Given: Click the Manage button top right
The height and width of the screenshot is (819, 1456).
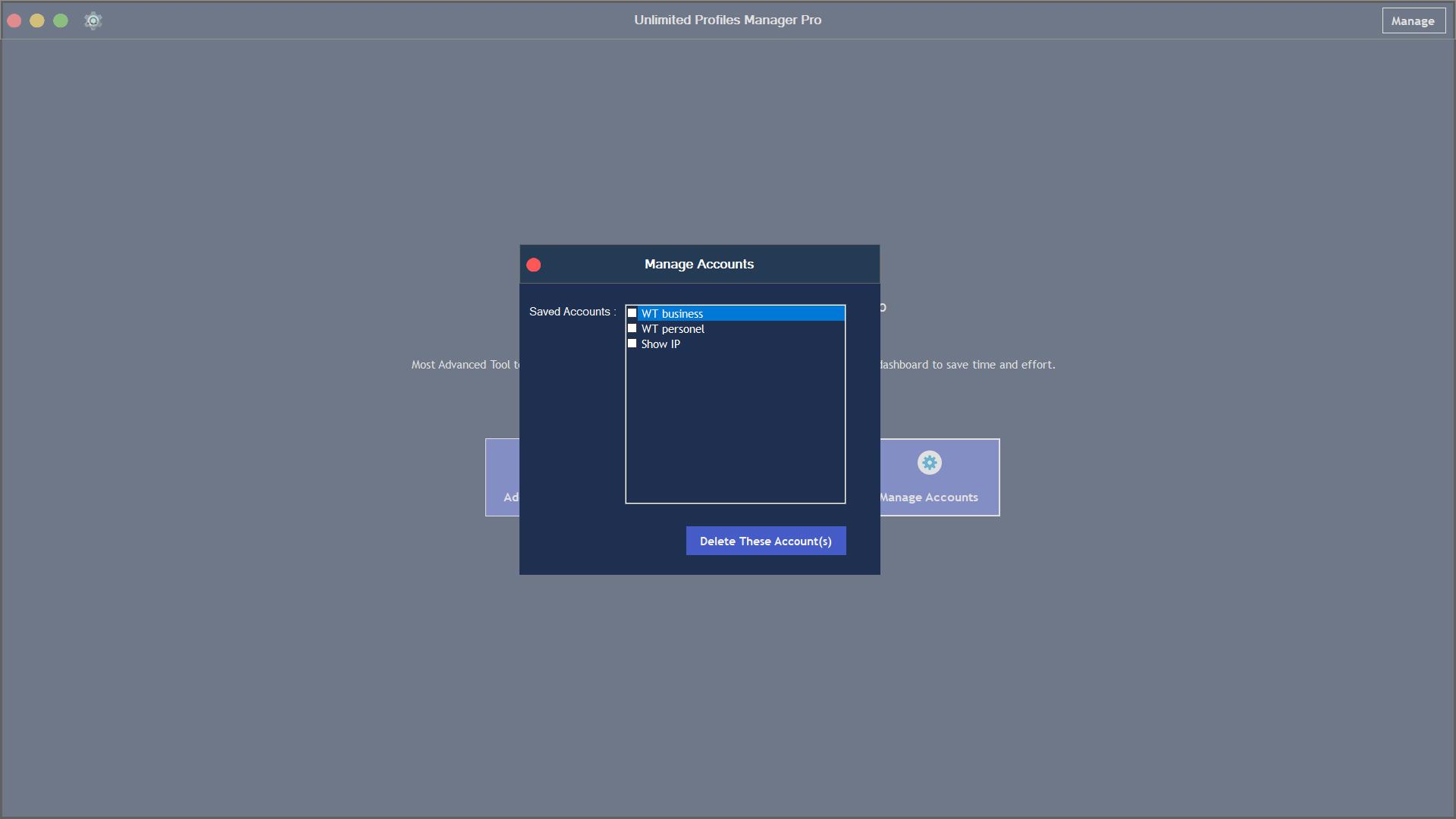Looking at the screenshot, I should tap(1413, 20).
